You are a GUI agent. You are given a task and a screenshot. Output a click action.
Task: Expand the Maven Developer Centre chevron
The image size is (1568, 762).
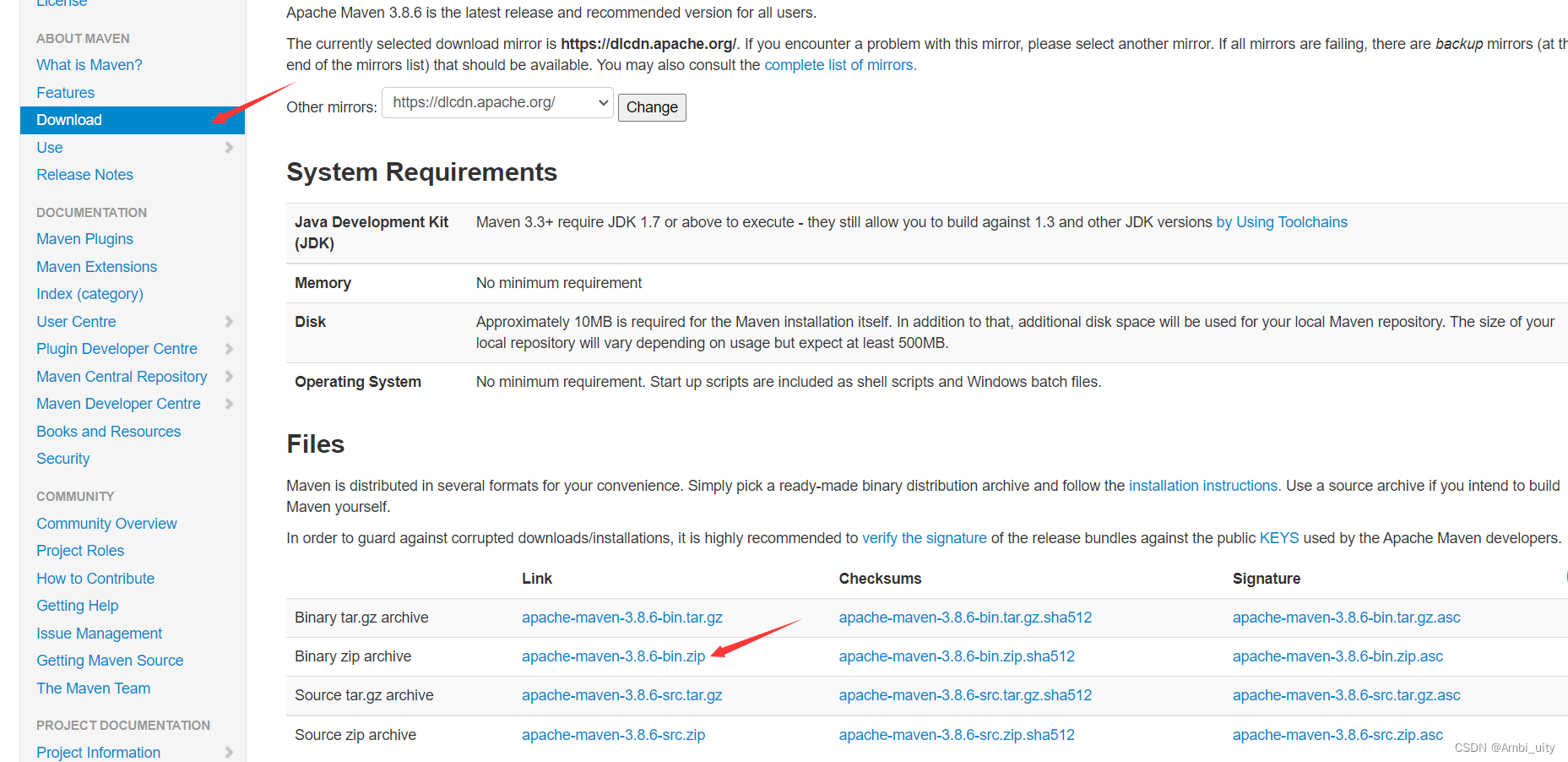point(229,404)
